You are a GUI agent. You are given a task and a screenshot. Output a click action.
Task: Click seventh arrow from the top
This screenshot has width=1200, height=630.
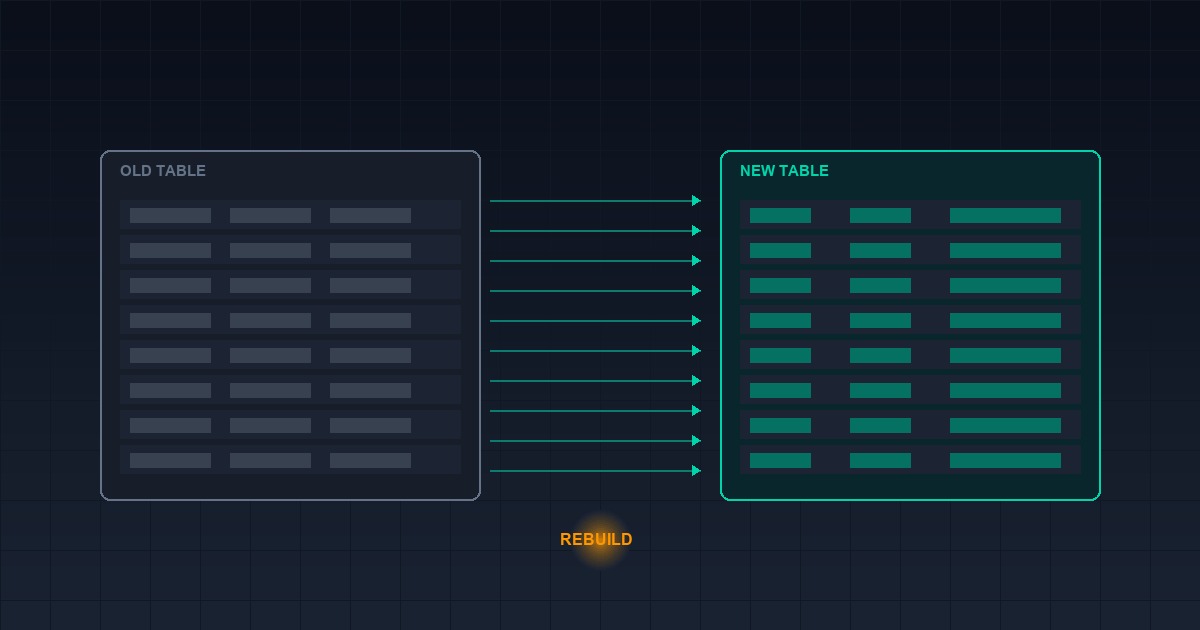tap(596, 381)
